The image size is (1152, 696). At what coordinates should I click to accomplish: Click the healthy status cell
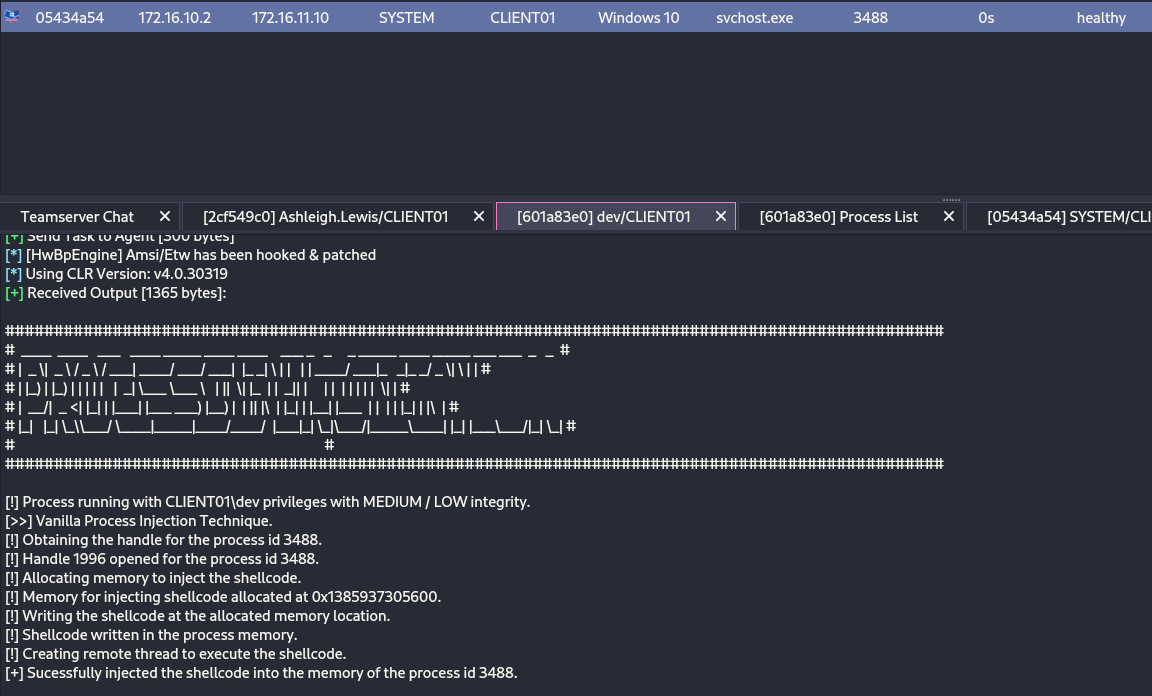(1100, 18)
